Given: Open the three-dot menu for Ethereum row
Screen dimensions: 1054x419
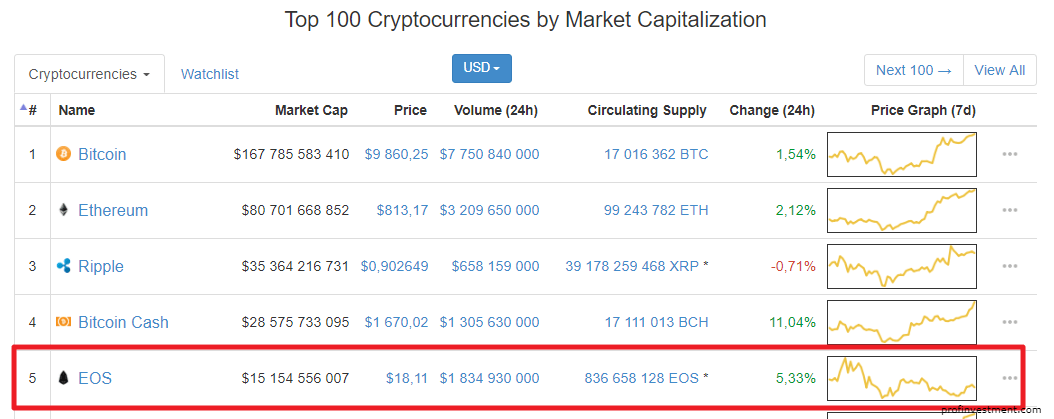Looking at the screenshot, I should click(1010, 211).
